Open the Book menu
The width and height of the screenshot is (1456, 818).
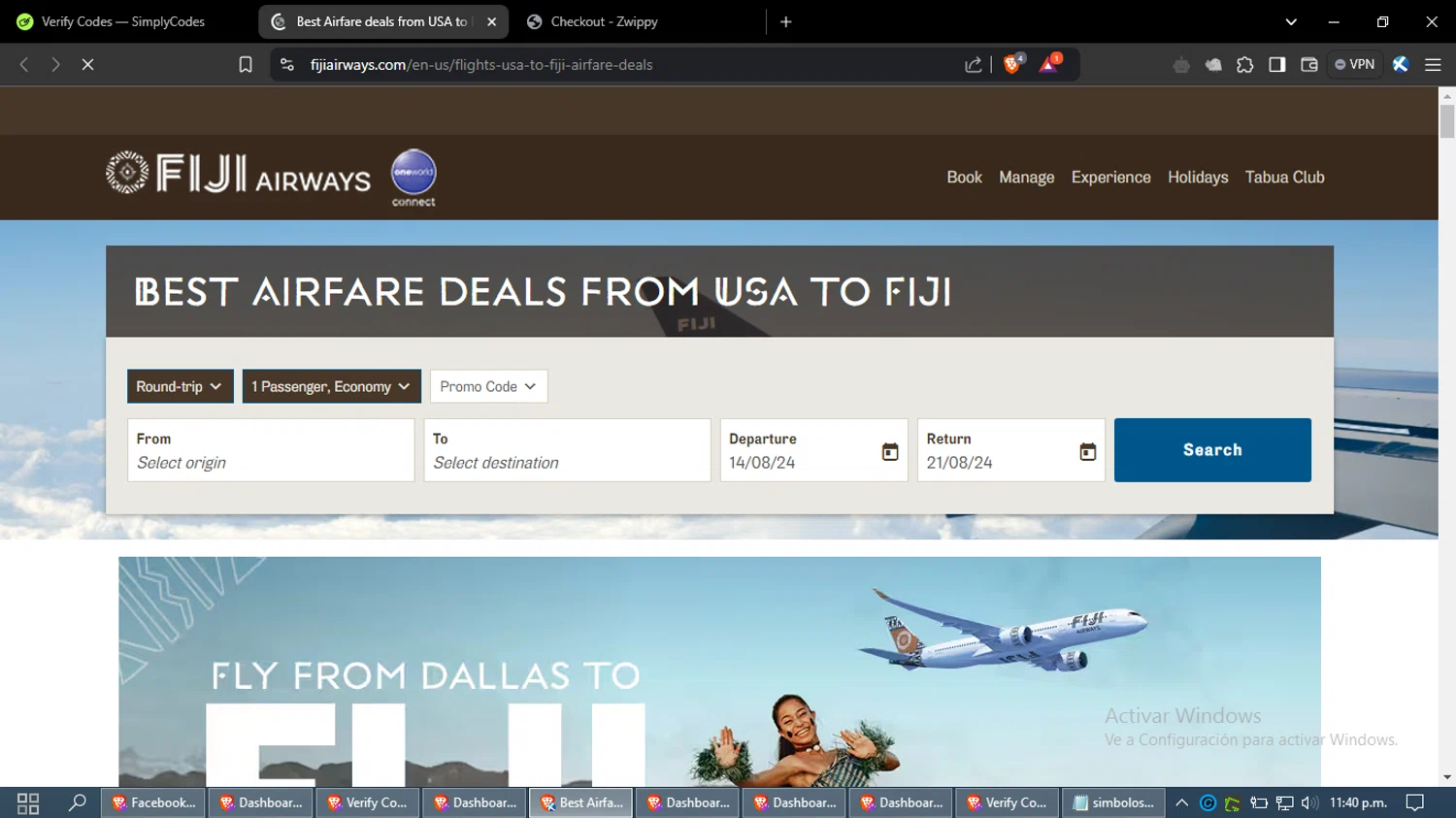pos(965,177)
